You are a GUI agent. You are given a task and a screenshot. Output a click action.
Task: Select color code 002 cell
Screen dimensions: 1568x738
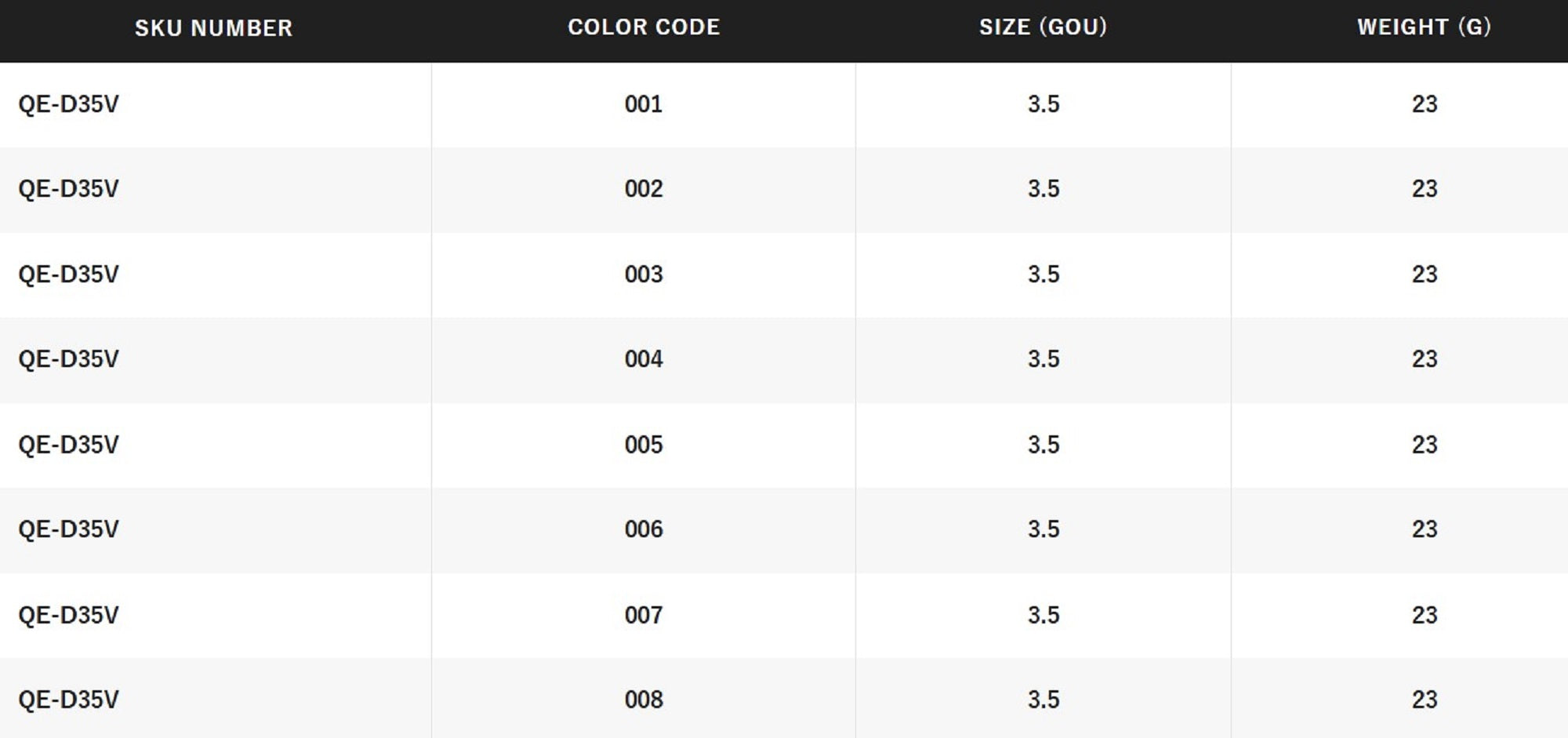[x=644, y=189]
